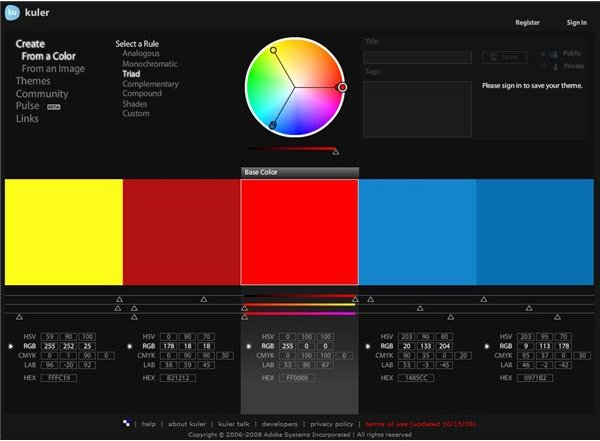Click the center of the color wheel
This screenshot has height=441, width=600.
click(x=295, y=87)
